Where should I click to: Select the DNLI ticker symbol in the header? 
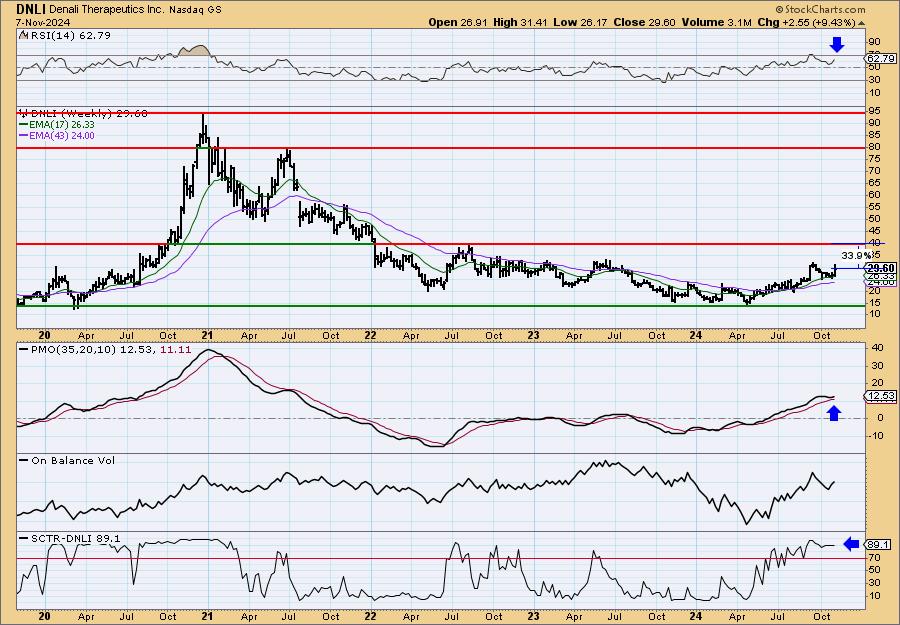31,9
